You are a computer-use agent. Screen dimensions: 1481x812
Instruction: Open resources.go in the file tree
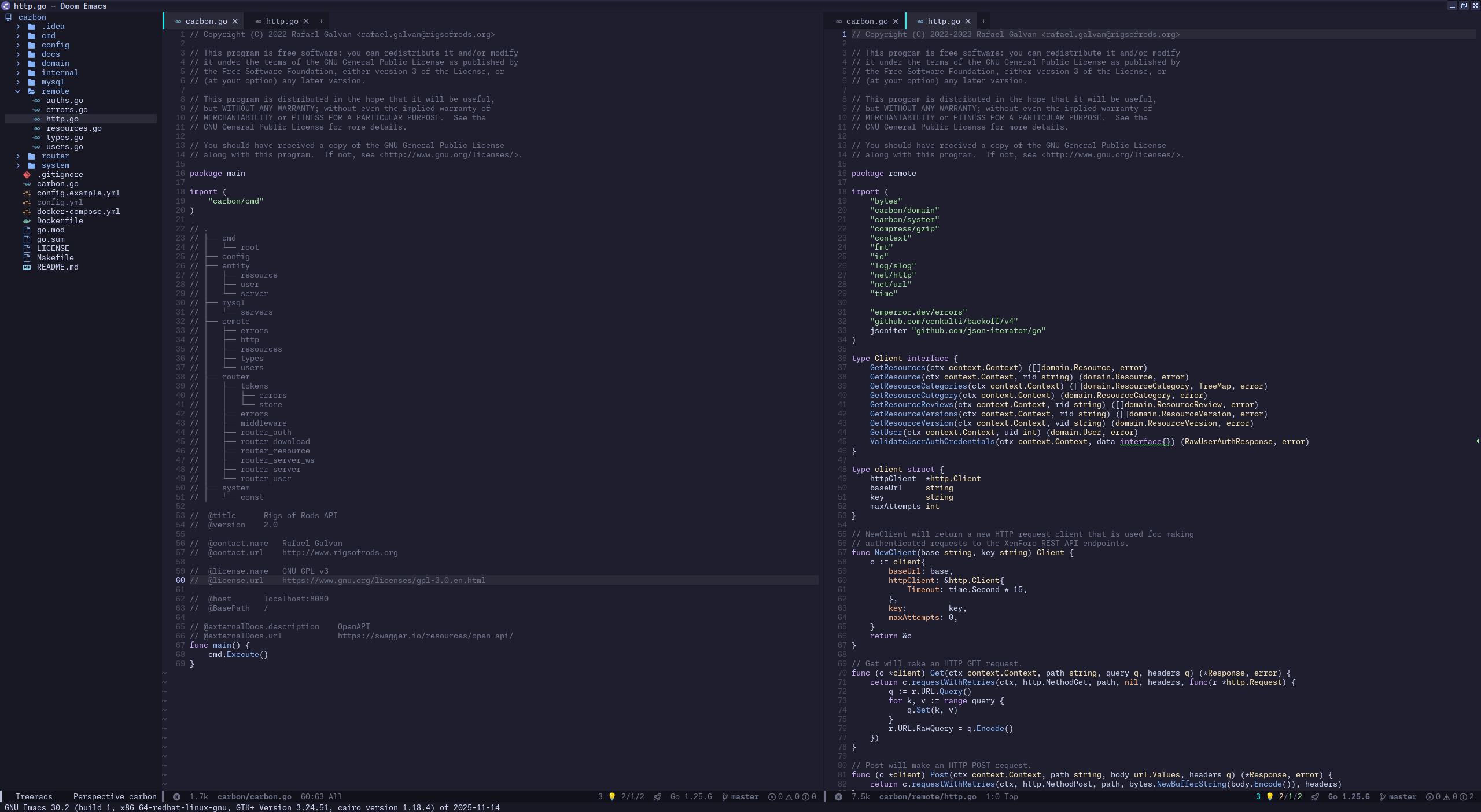pos(73,128)
